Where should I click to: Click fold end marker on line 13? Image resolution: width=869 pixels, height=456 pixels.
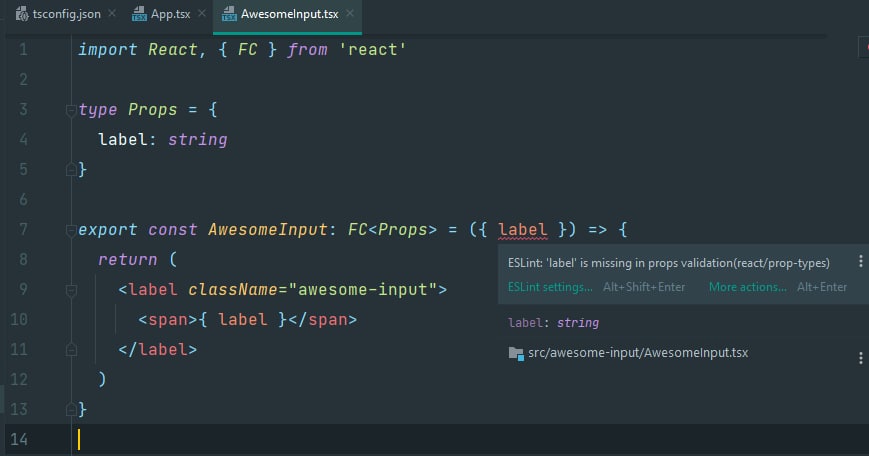[71, 409]
